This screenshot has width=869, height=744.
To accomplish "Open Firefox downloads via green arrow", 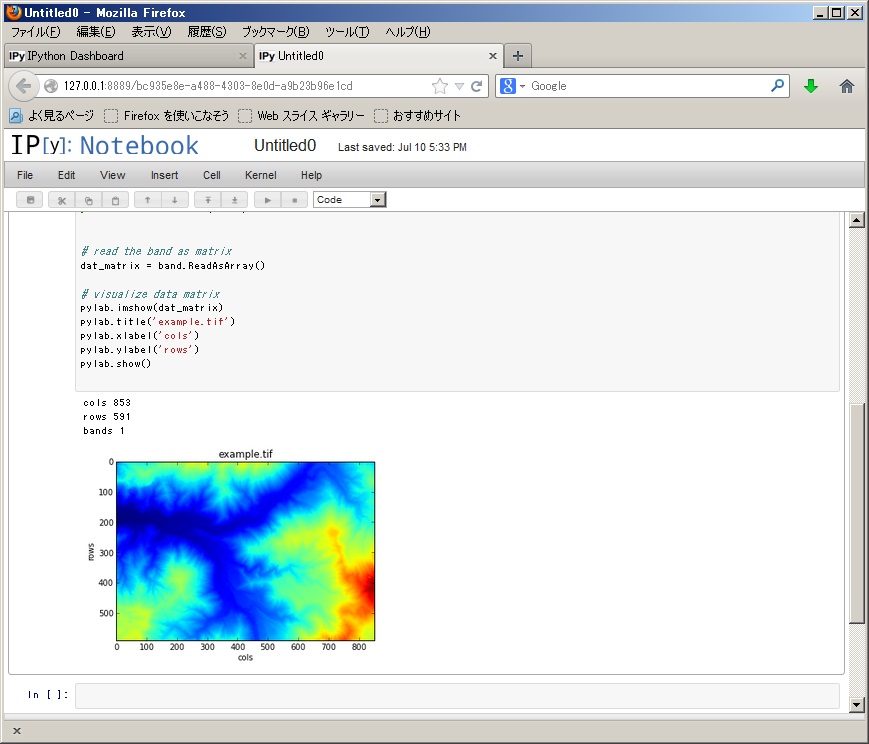I will pyautogui.click(x=811, y=86).
